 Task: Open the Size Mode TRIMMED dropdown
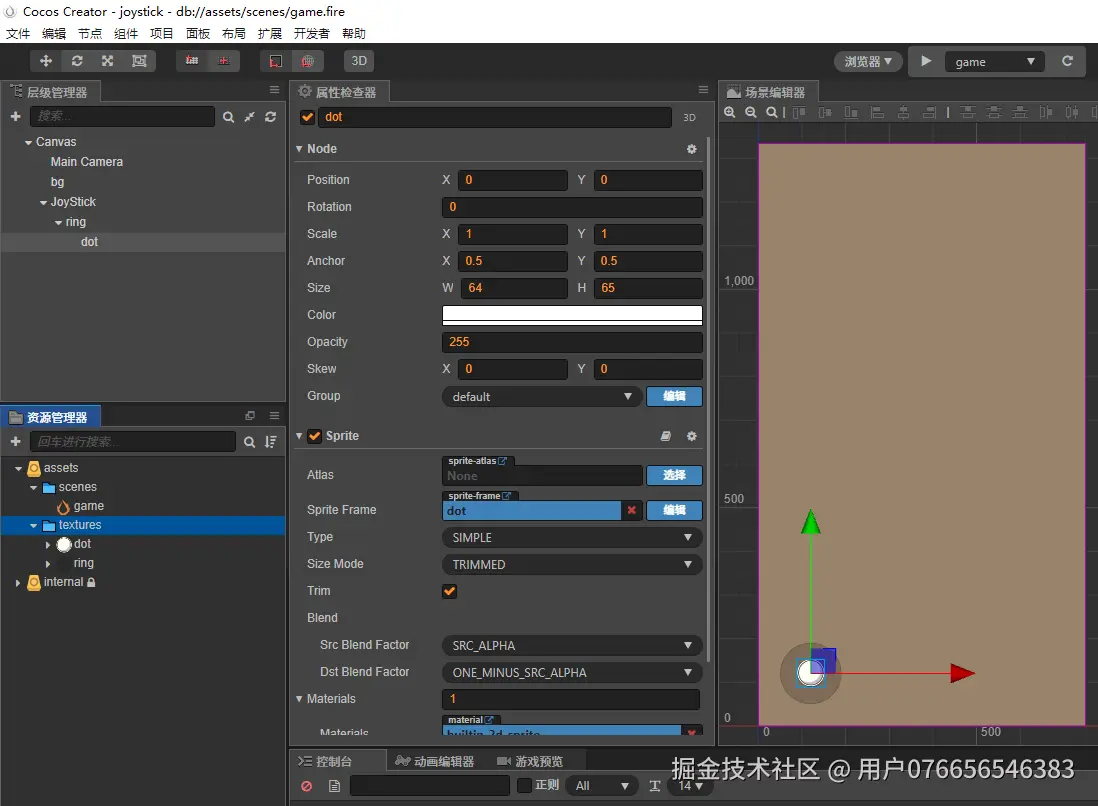point(572,564)
